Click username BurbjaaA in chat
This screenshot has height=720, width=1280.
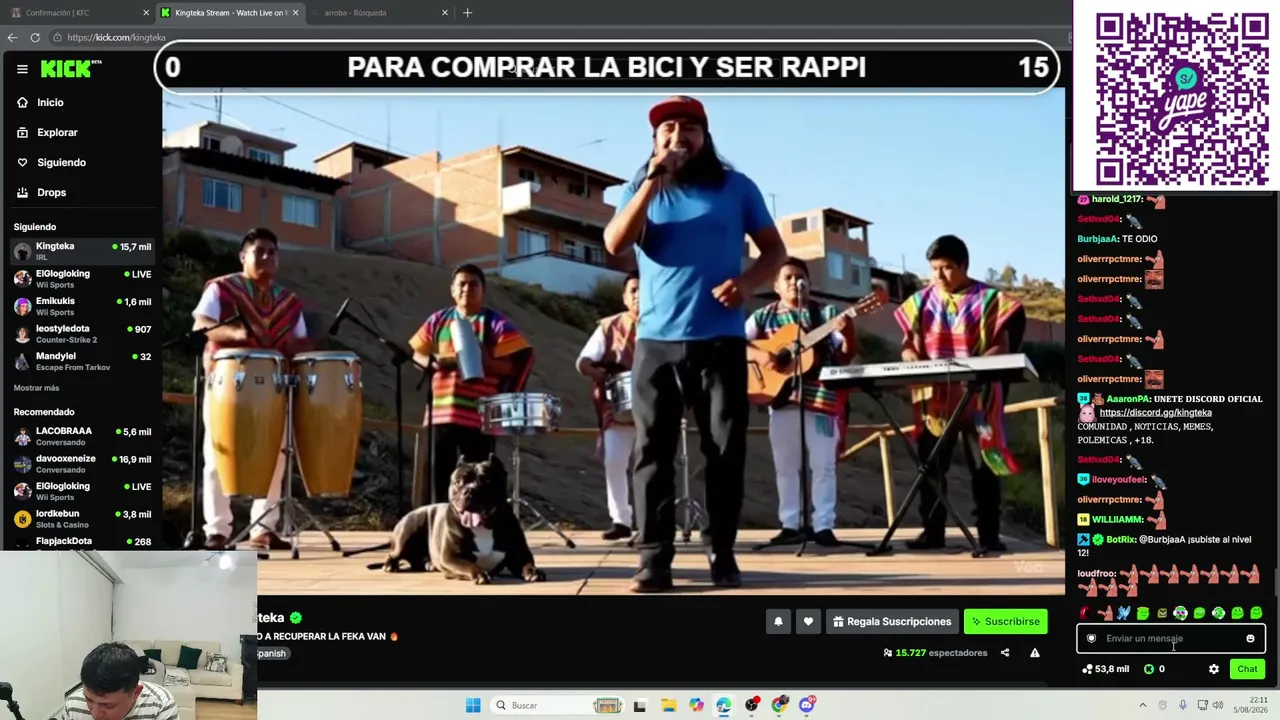click(1097, 239)
